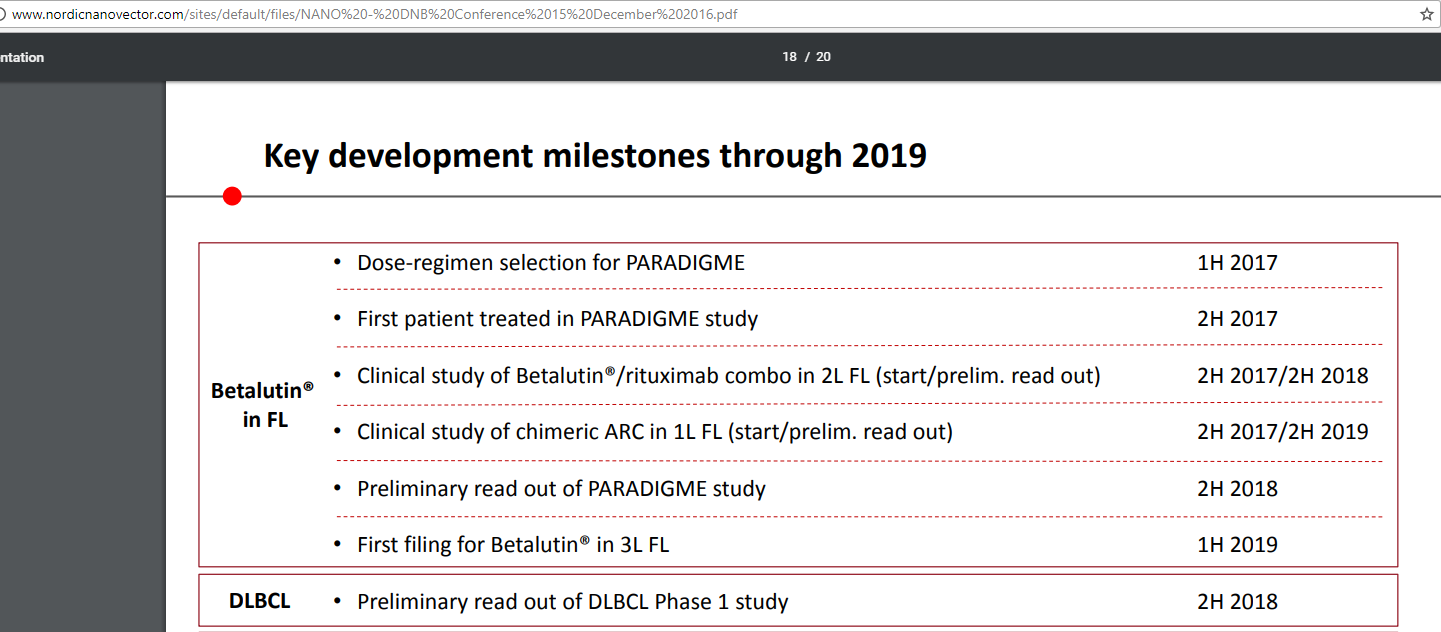Click 'Preliminary read out of PARADIGME study'

[x=561, y=489]
